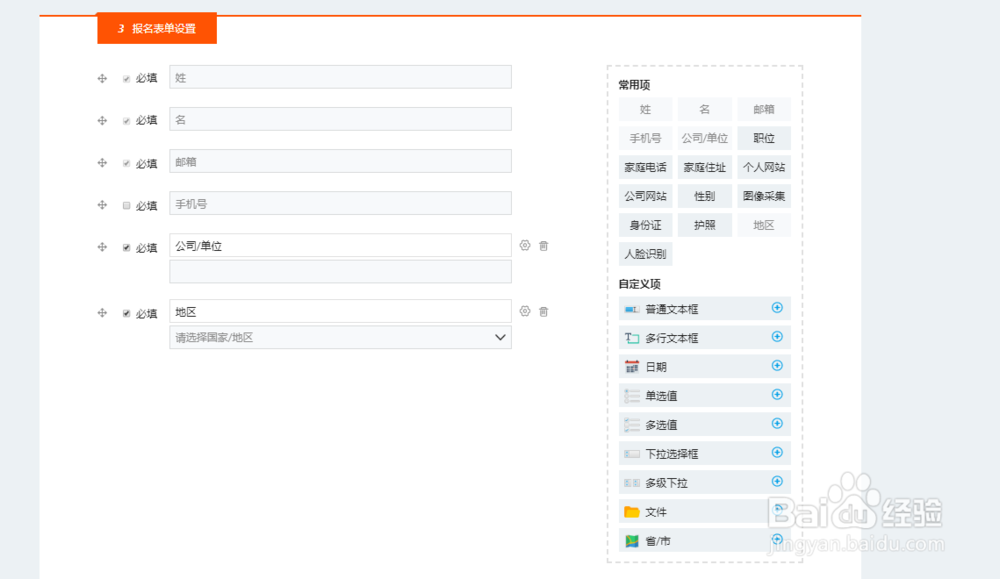Add 家庭住址 common field

(x=704, y=167)
